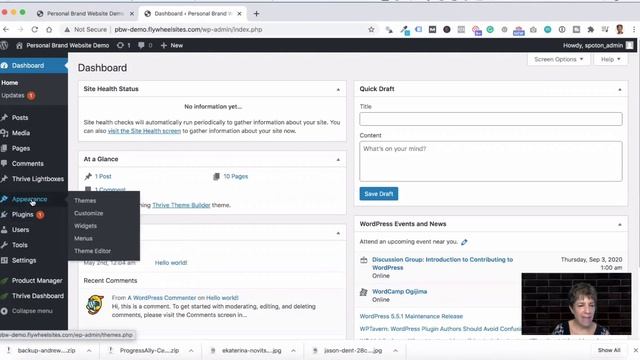Open the updates icon in admin bar

(x=123, y=45)
